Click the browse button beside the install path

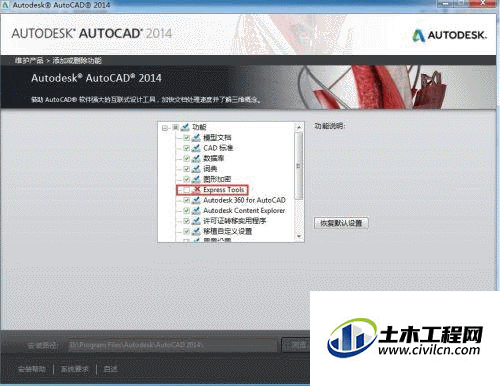(296, 345)
